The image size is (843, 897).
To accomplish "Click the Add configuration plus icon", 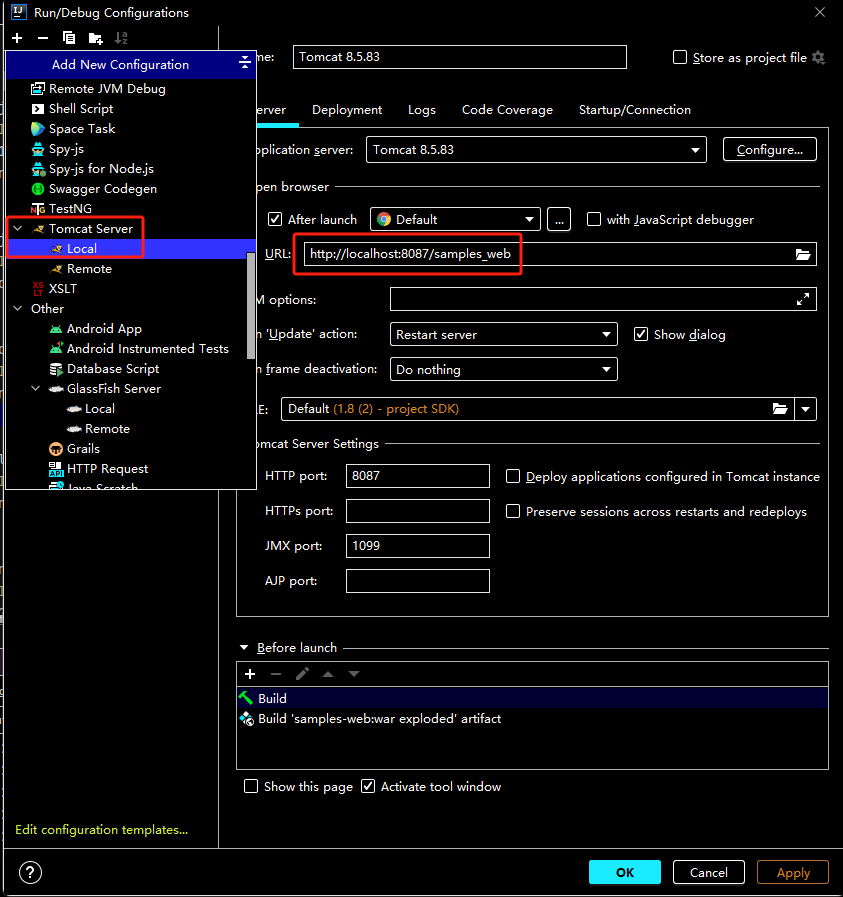I will tap(17, 38).
